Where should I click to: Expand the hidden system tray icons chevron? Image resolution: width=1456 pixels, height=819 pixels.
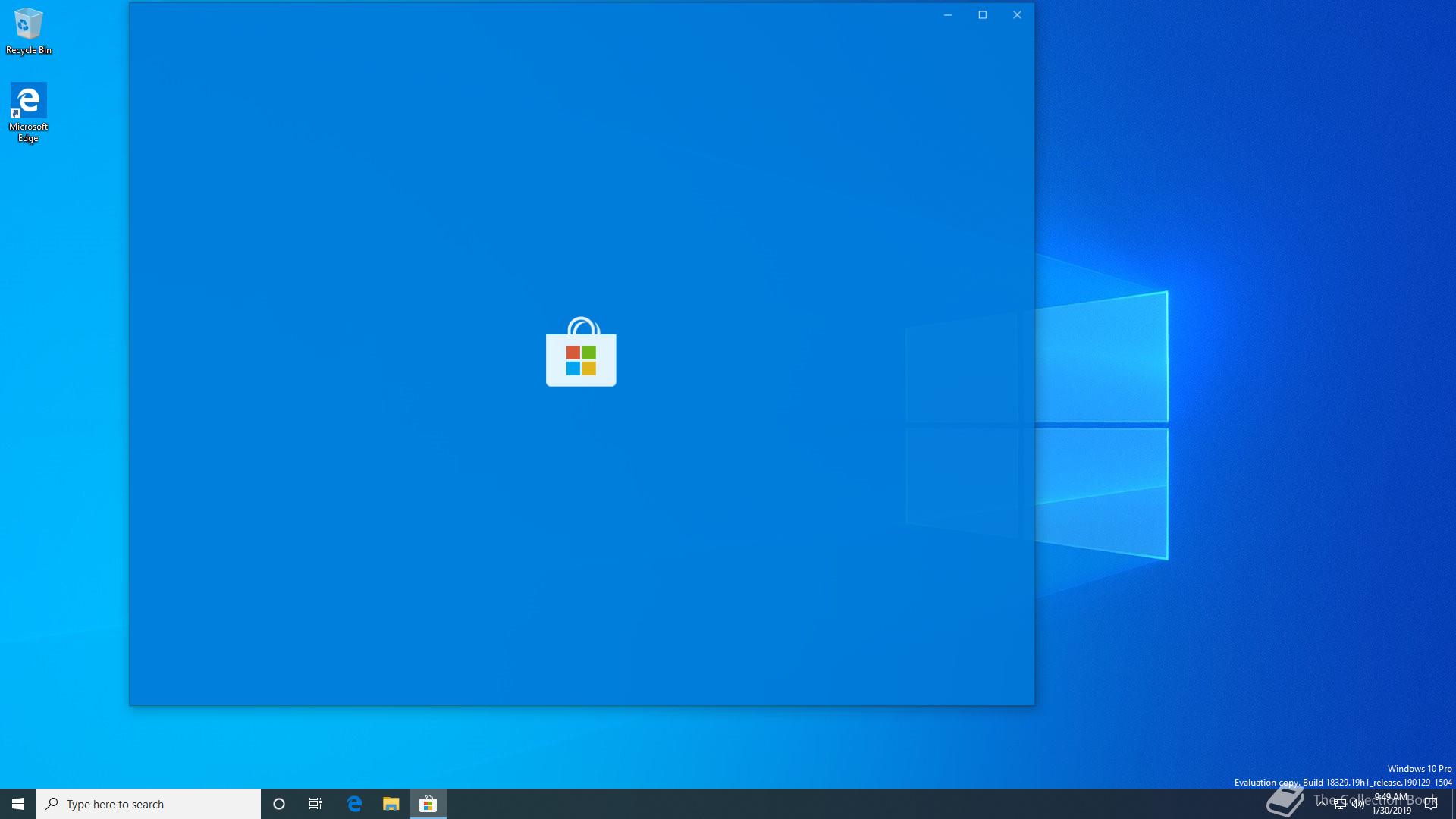[x=1322, y=804]
